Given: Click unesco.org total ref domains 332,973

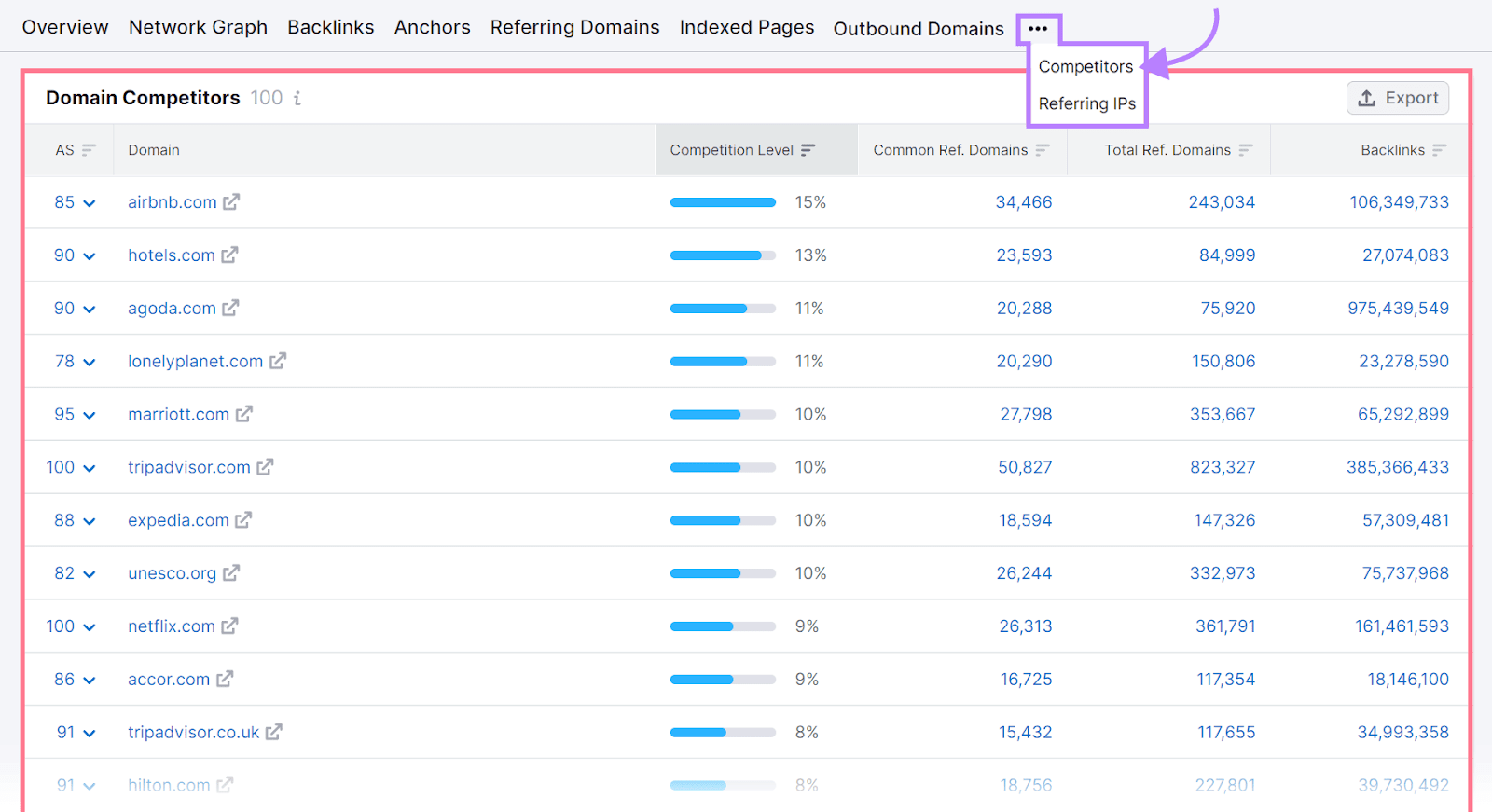Looking at the screenshot, I should 1223,573.
